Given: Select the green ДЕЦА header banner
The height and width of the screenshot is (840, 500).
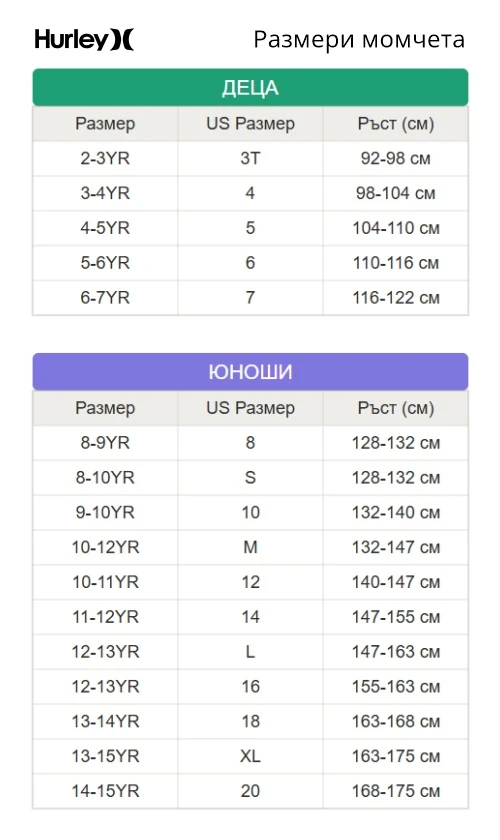Looking at the screenshot, I should click(x=250, y=87).
